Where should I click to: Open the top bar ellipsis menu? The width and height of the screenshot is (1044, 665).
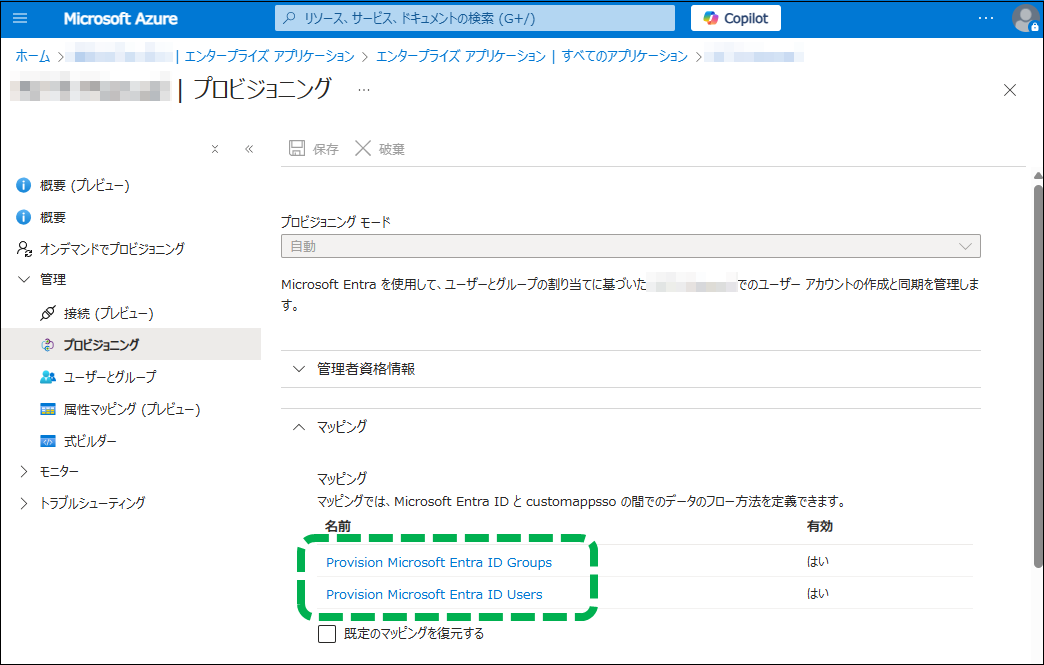pyautogui.click(x=986, y=18)
